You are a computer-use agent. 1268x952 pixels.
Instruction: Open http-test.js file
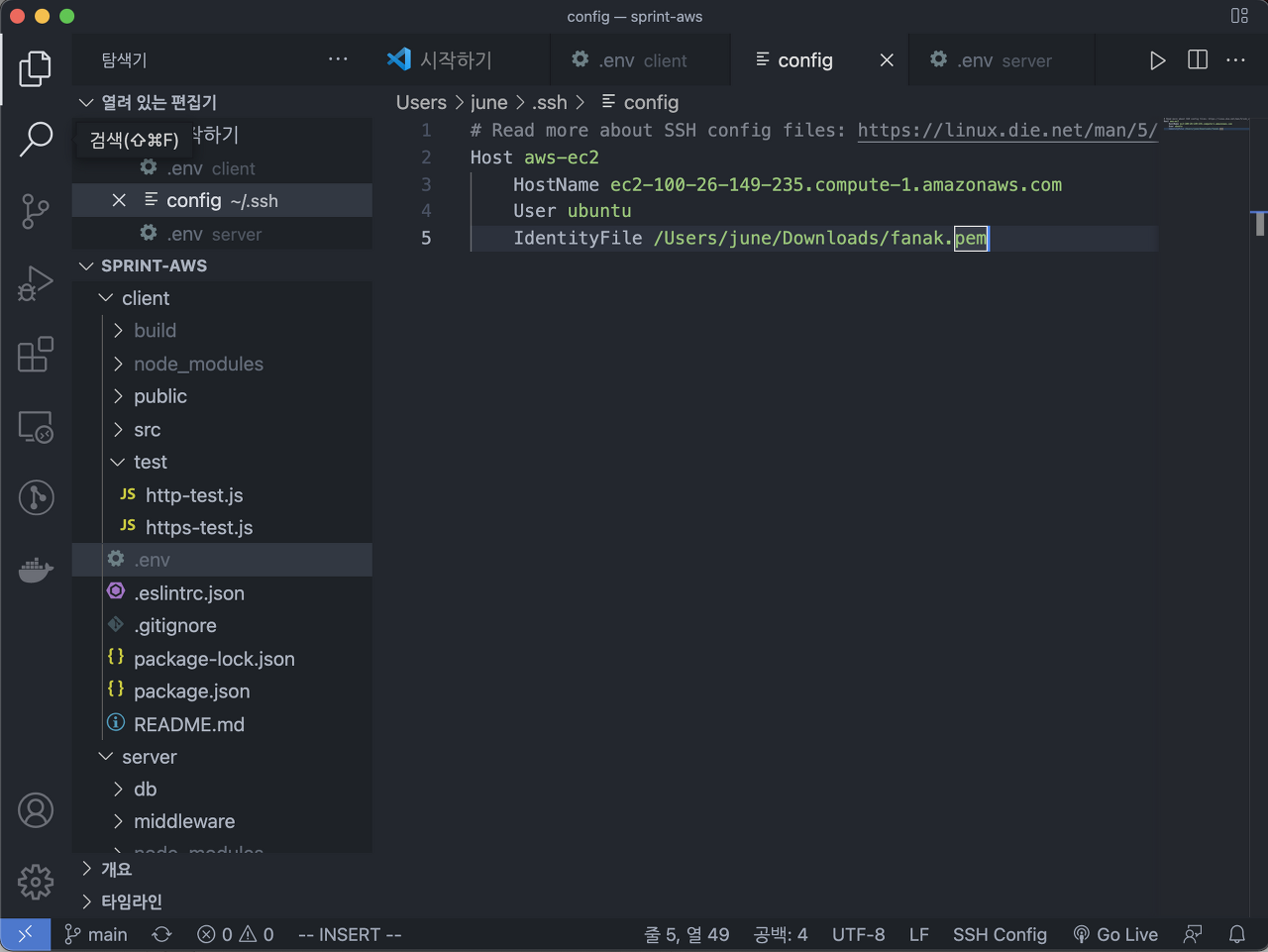tap(223, 494)
